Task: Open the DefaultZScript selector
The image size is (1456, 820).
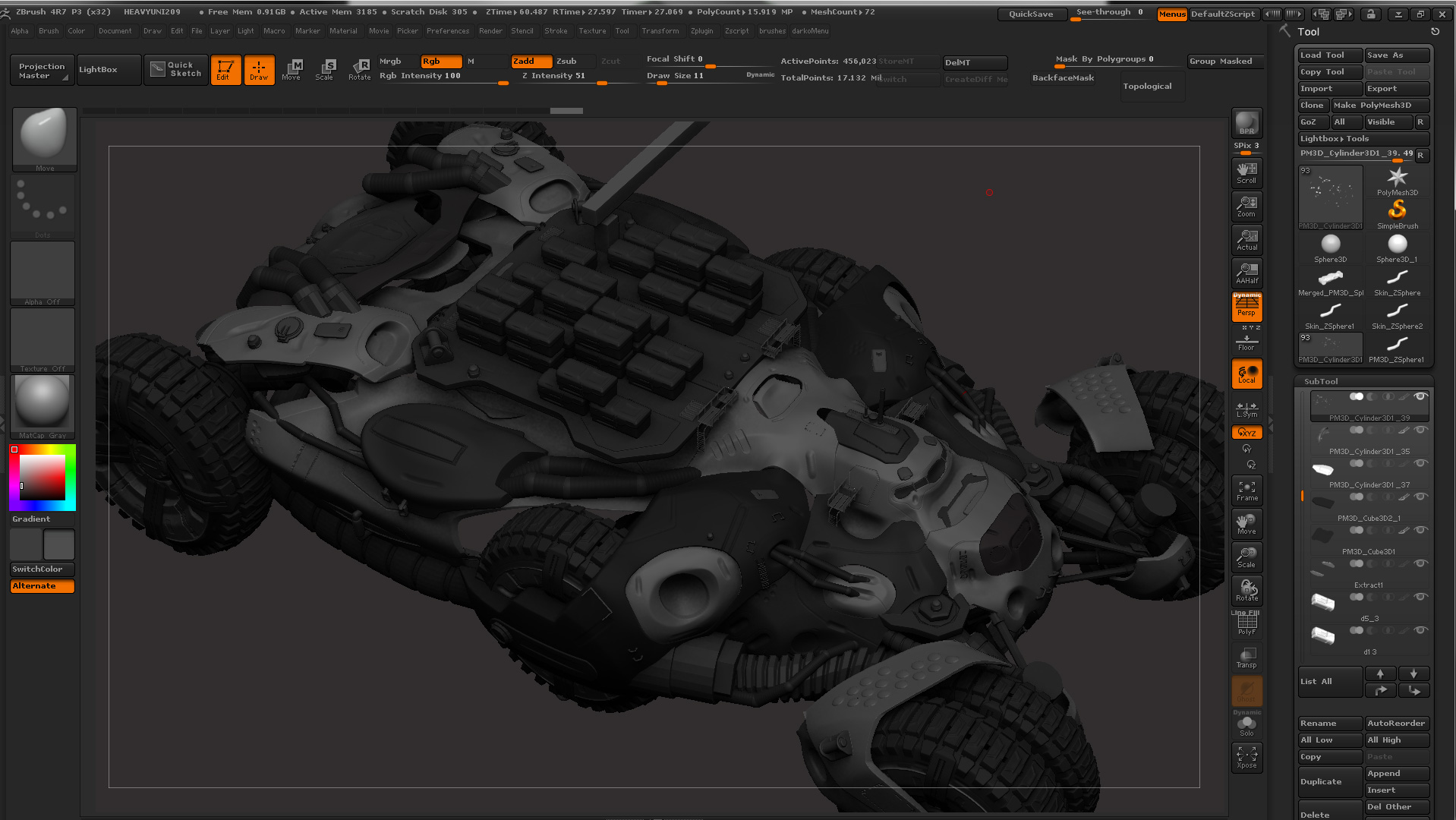Action: (x=1222, y=14)
